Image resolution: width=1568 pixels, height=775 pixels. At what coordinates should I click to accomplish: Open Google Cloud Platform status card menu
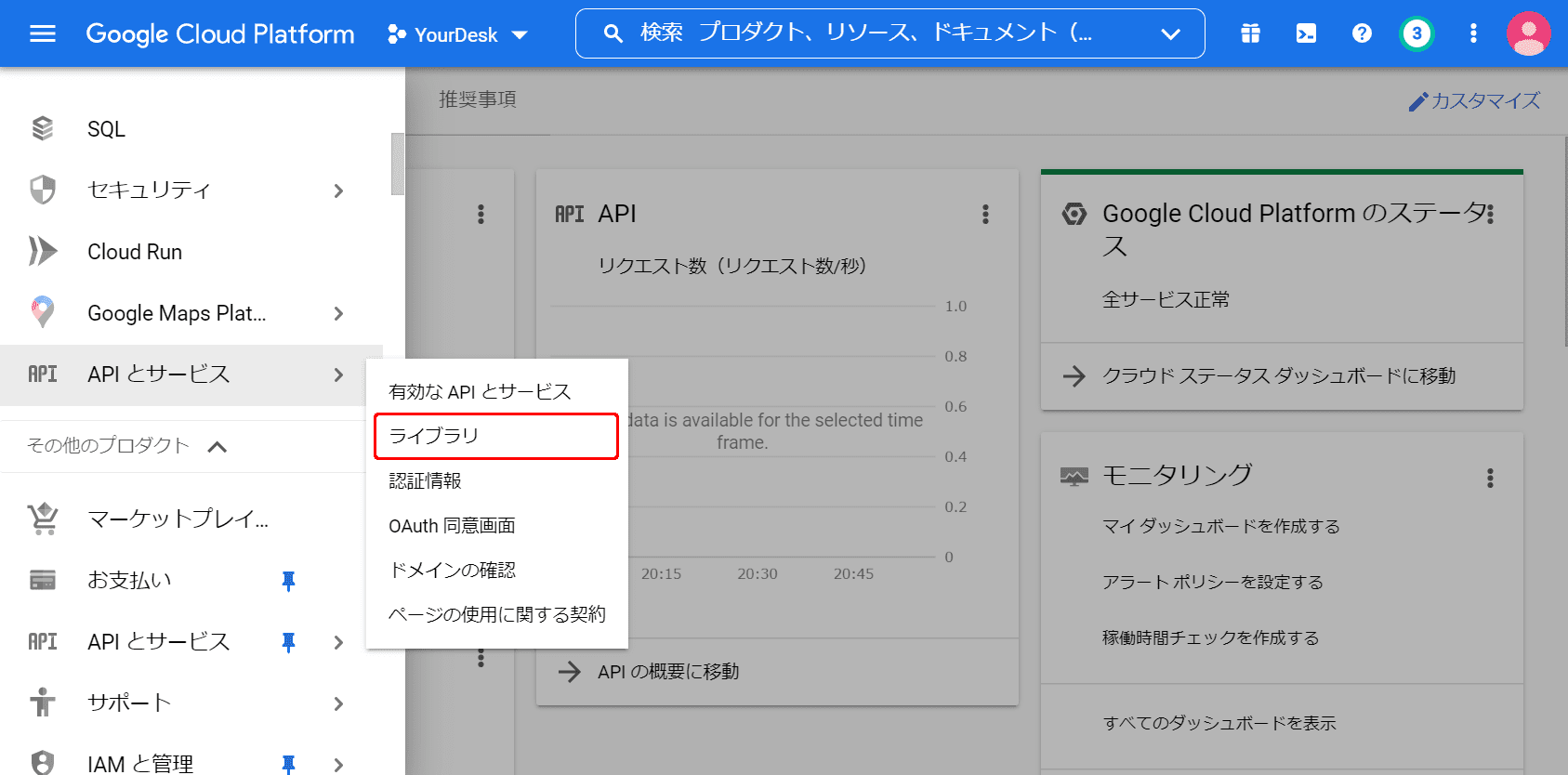(x=1491, y=215)
